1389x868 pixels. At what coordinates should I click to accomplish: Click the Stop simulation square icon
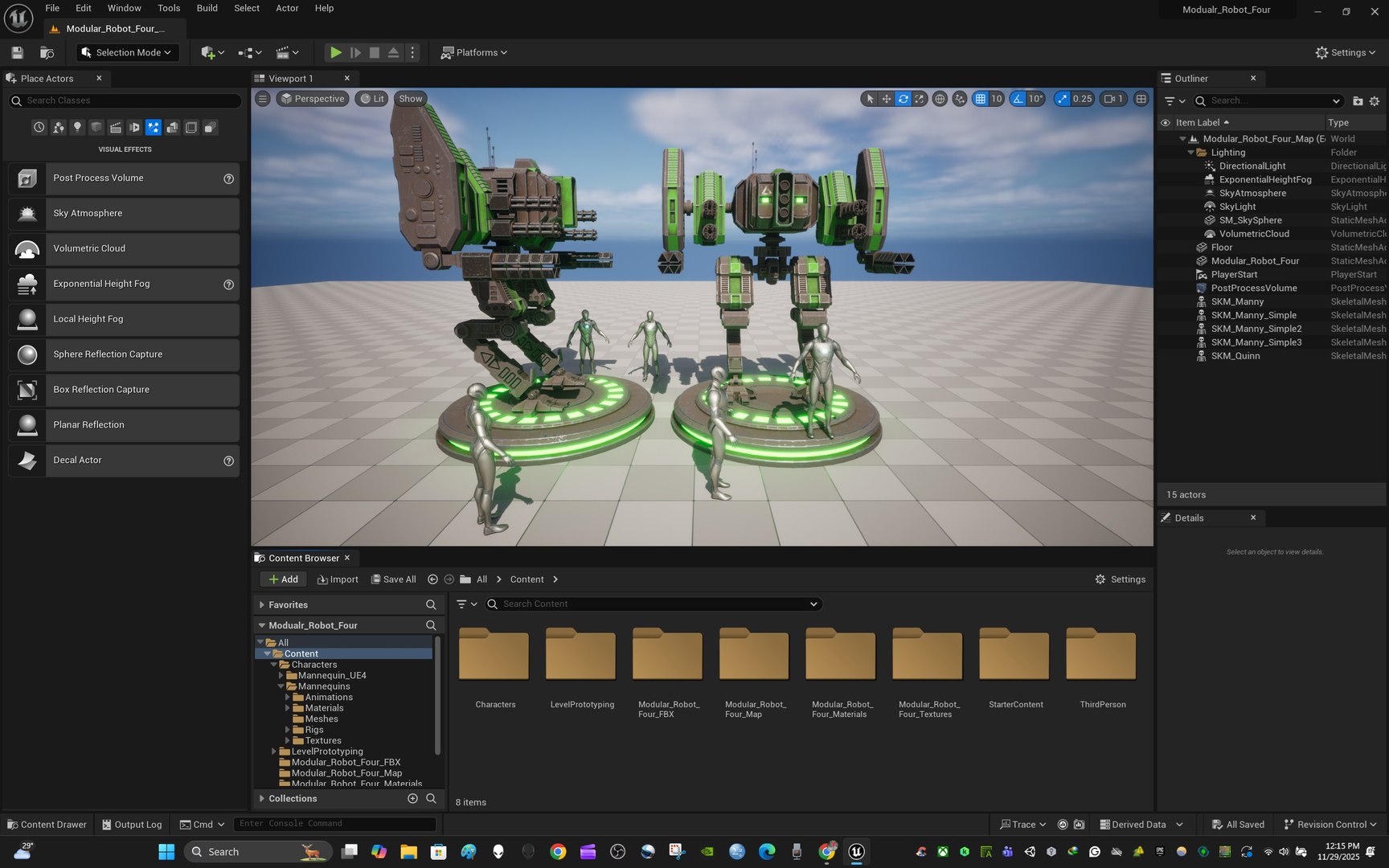click(375, 52)
